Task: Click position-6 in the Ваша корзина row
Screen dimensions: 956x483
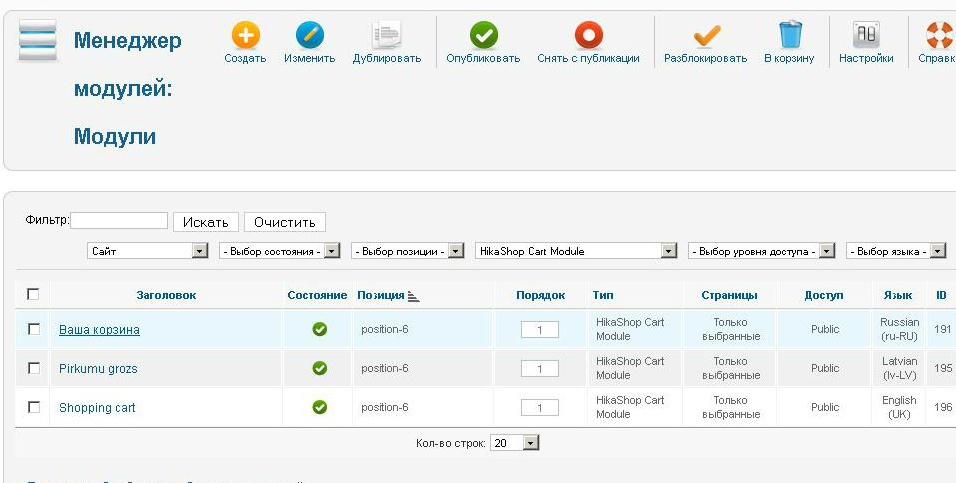Action: coord(385,329)
